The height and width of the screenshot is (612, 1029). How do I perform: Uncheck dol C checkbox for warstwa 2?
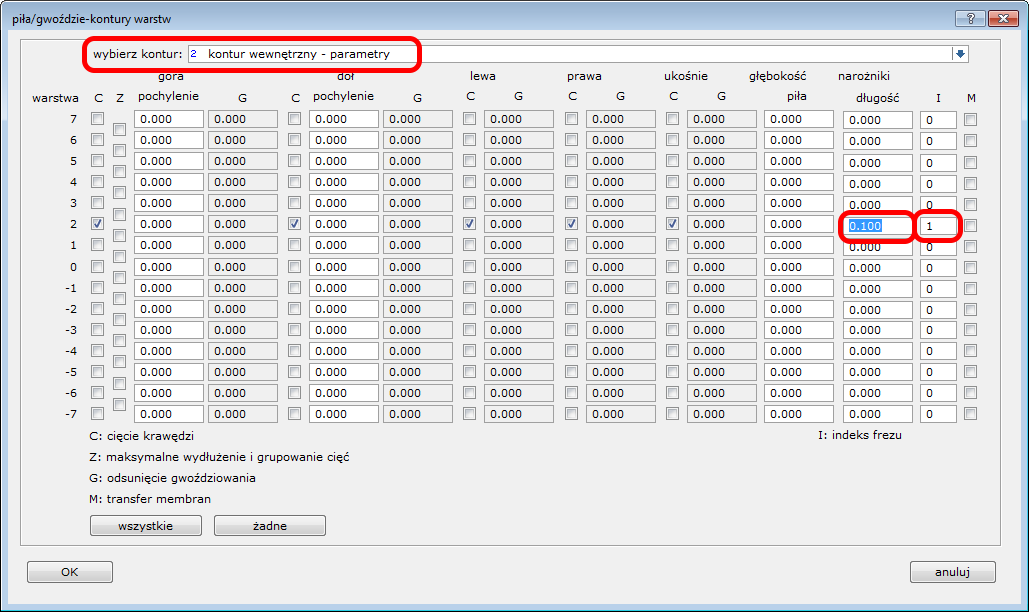coord(295,224)
